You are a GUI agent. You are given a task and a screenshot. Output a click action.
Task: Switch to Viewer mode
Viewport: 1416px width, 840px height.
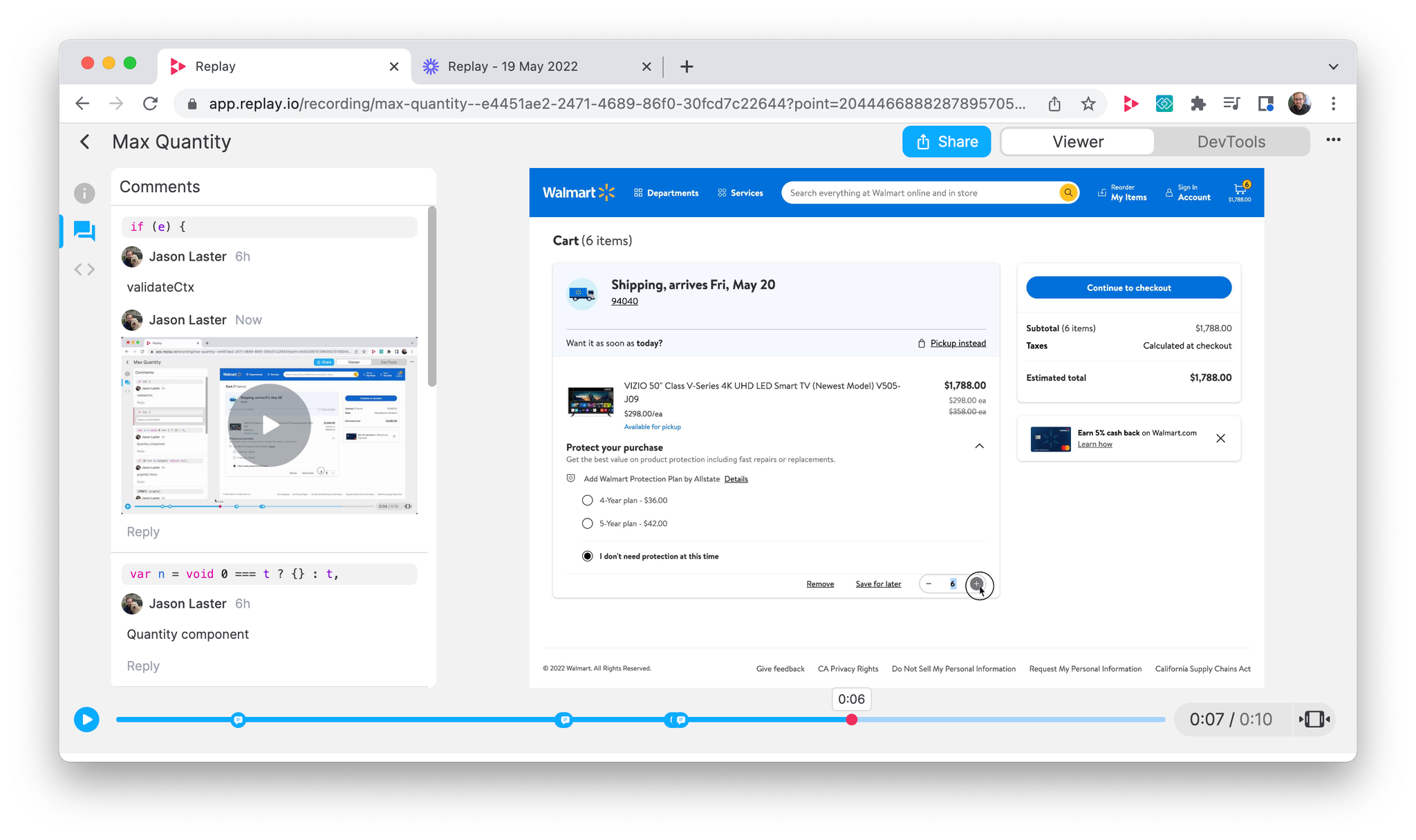point(1077,142)
